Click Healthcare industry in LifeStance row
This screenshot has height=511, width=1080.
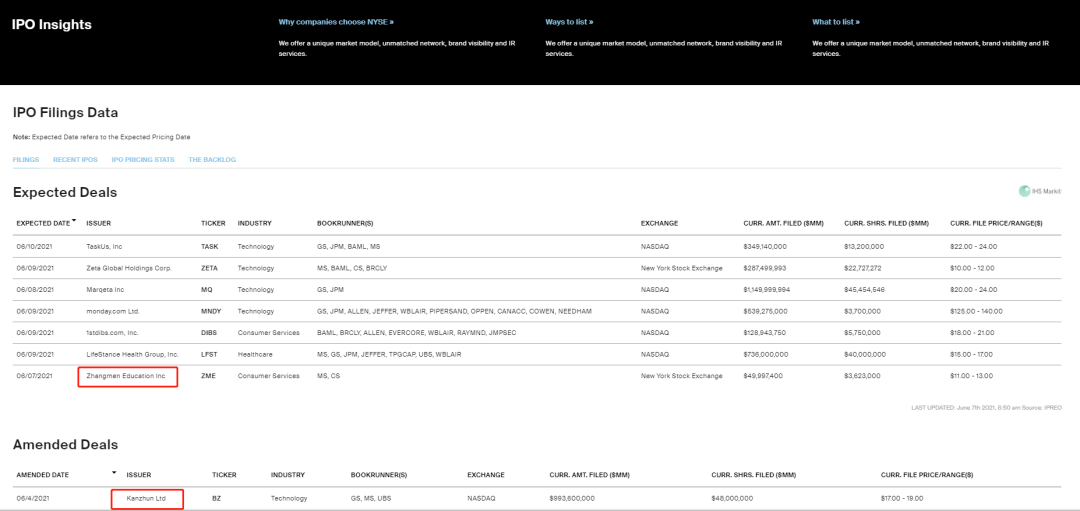click(253, 354)
